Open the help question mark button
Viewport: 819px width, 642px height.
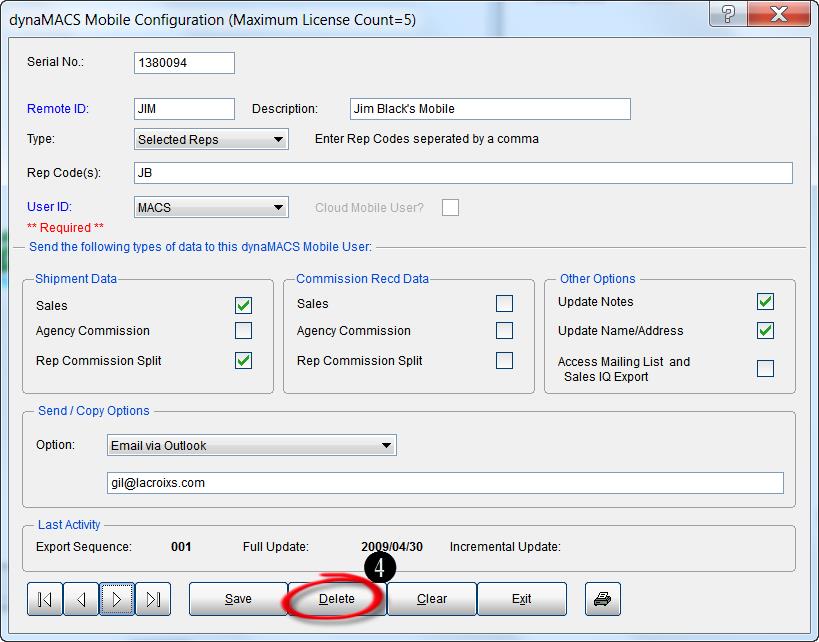[728, 14]
